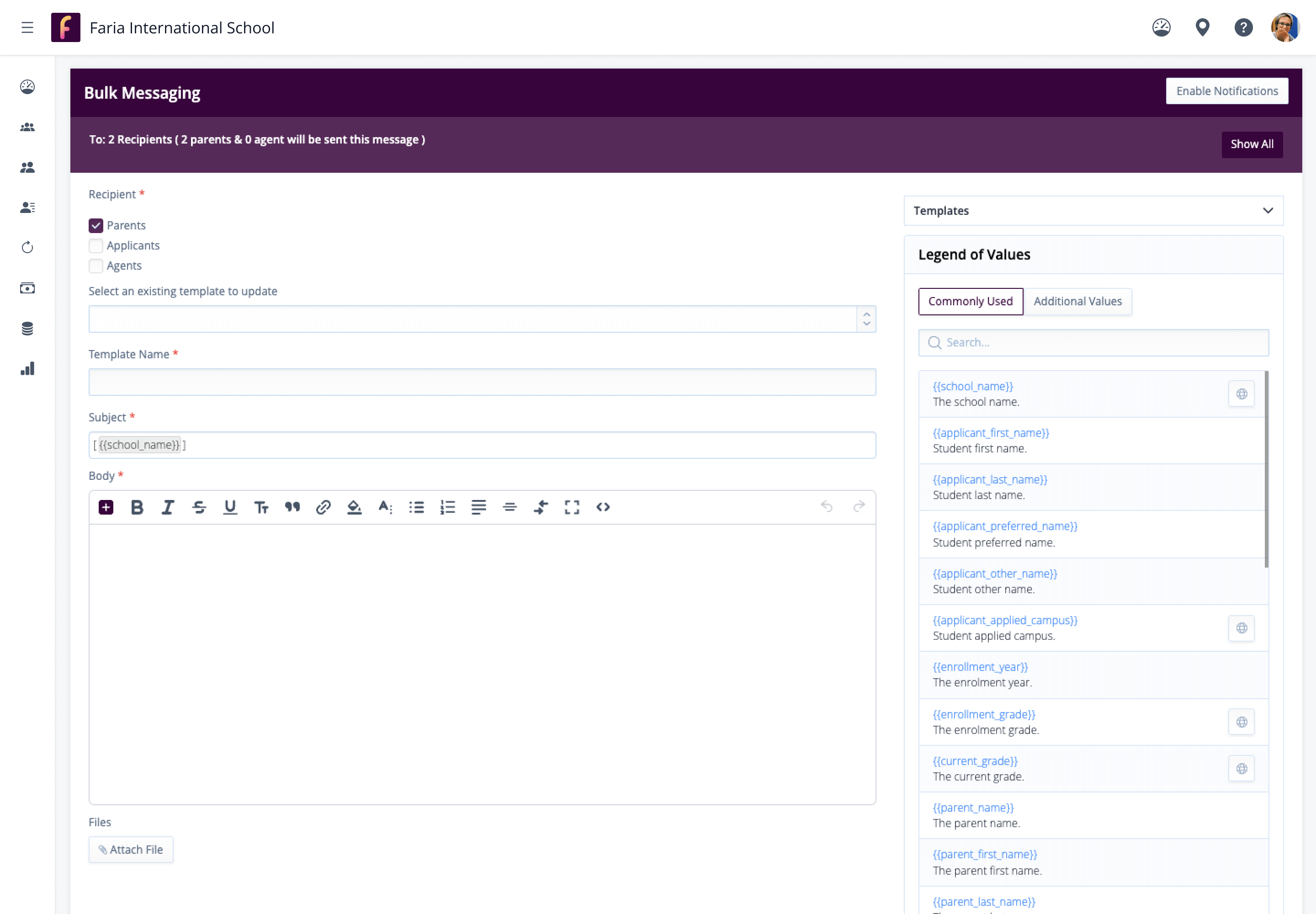Expand the Templates dropdown panel

tap(1093, 211)
